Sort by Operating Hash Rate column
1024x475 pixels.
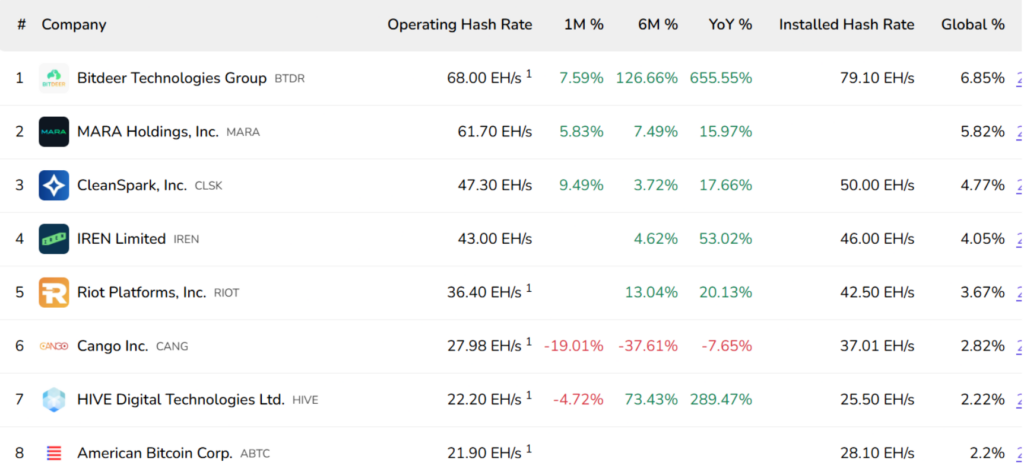(459, 24)
